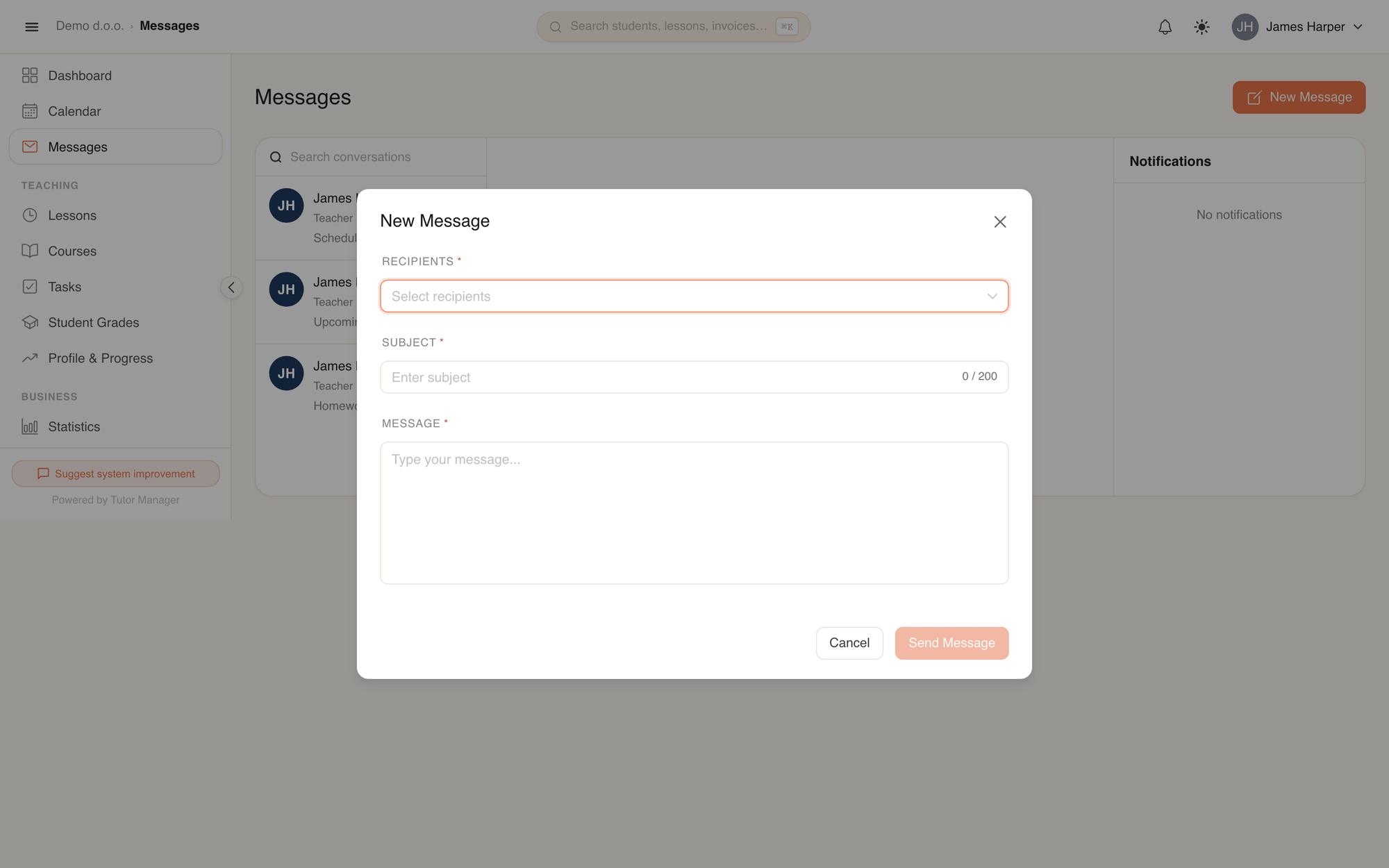Viewport: 1389px width, 868px height.
Task: Click the Powered by Tutor Manager text
Action: pyautogui.click(x=115, y=500)
